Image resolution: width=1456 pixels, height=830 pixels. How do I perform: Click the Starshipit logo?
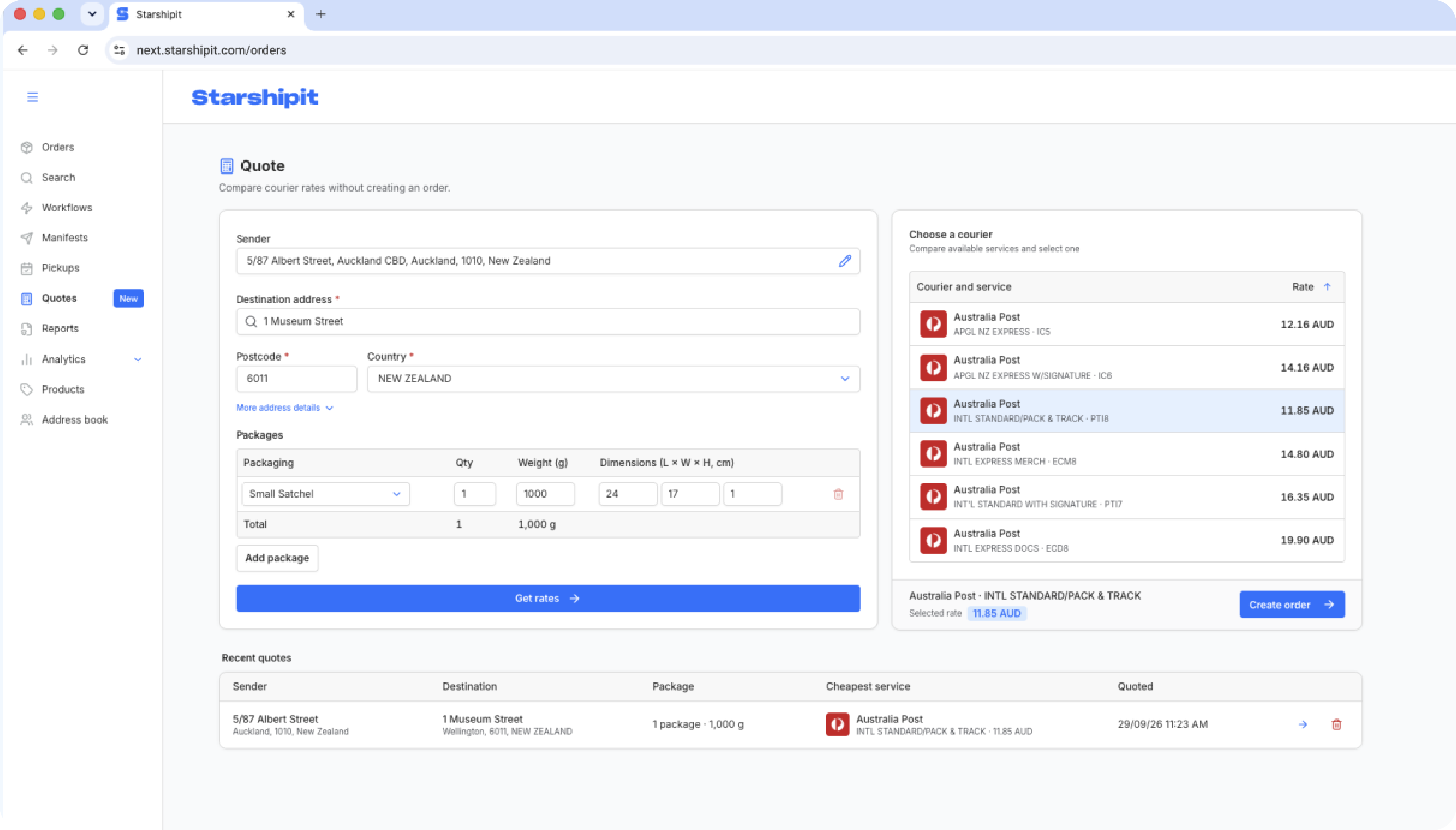pyautogui.click(x=254, y=98)
